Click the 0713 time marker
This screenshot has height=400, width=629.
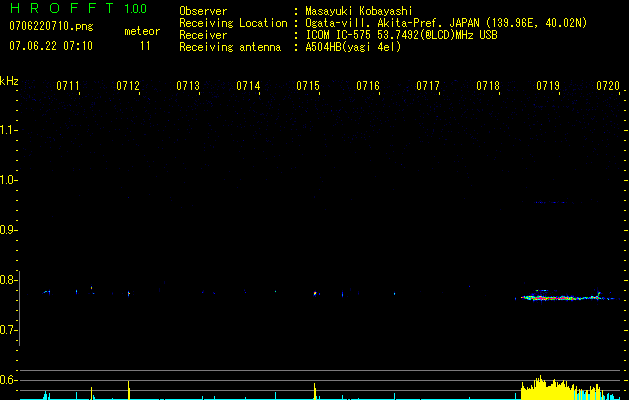pos(188,86)
